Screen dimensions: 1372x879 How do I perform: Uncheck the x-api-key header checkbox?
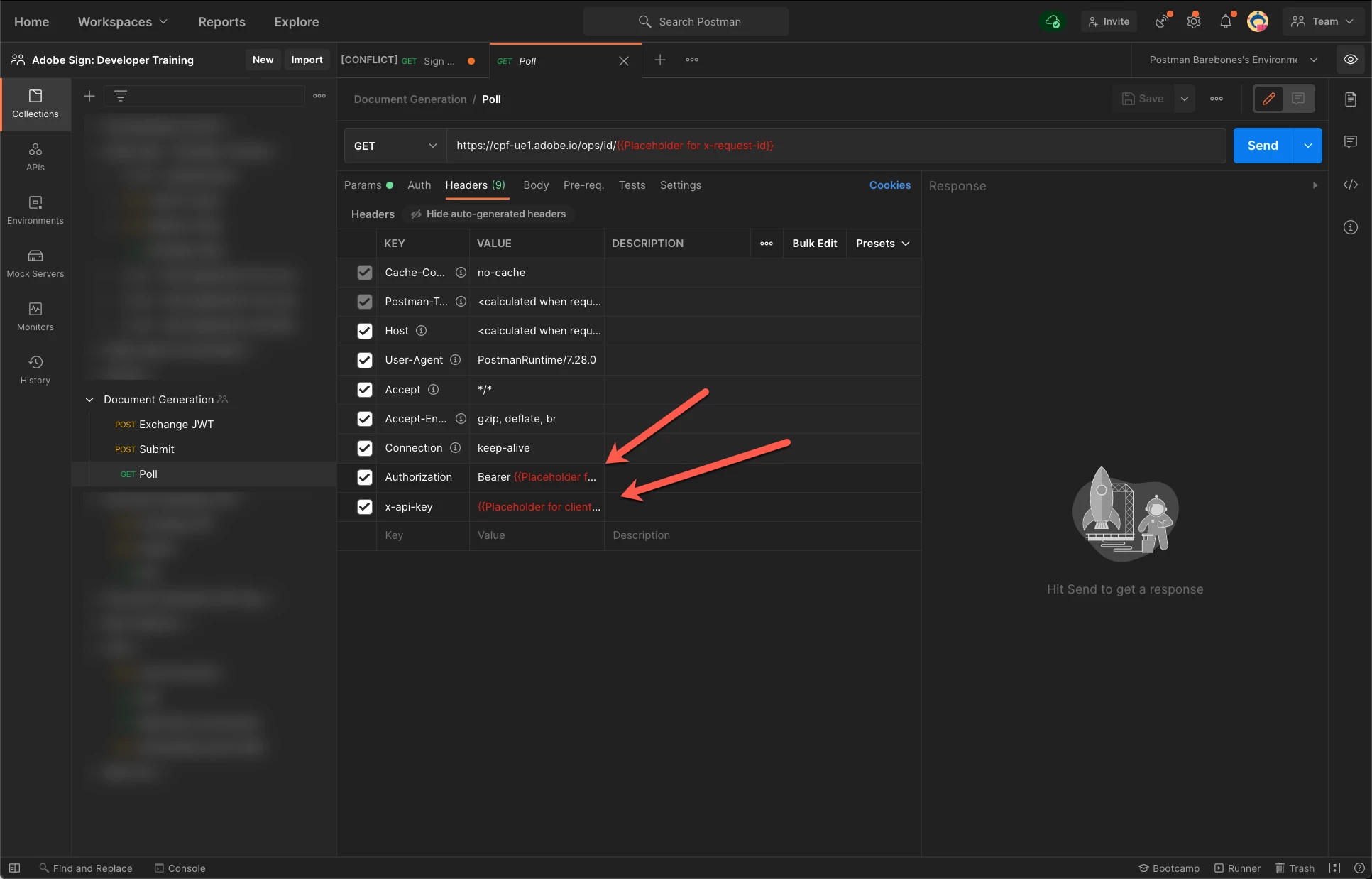click(365, 507)
